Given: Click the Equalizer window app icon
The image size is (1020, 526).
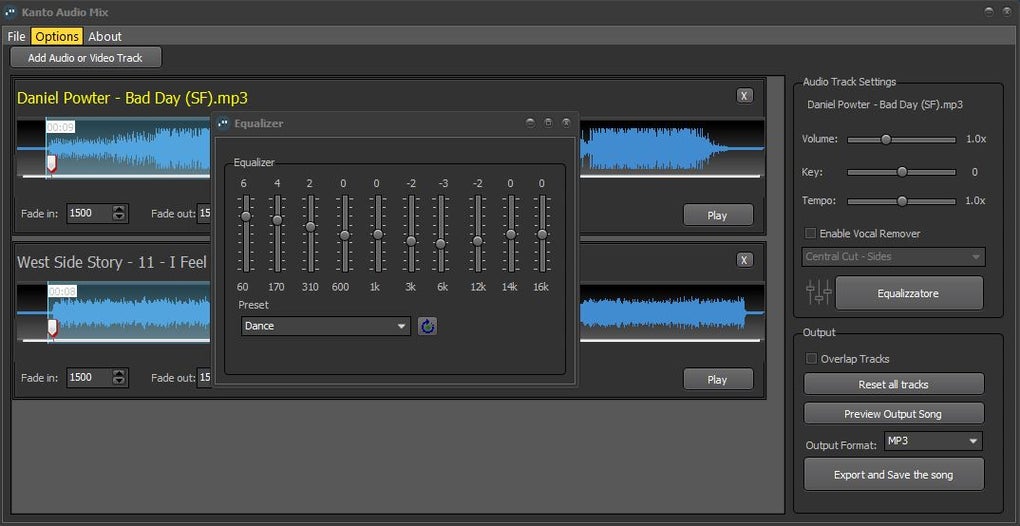Looking at the screenshot, I should pos(223,123).
